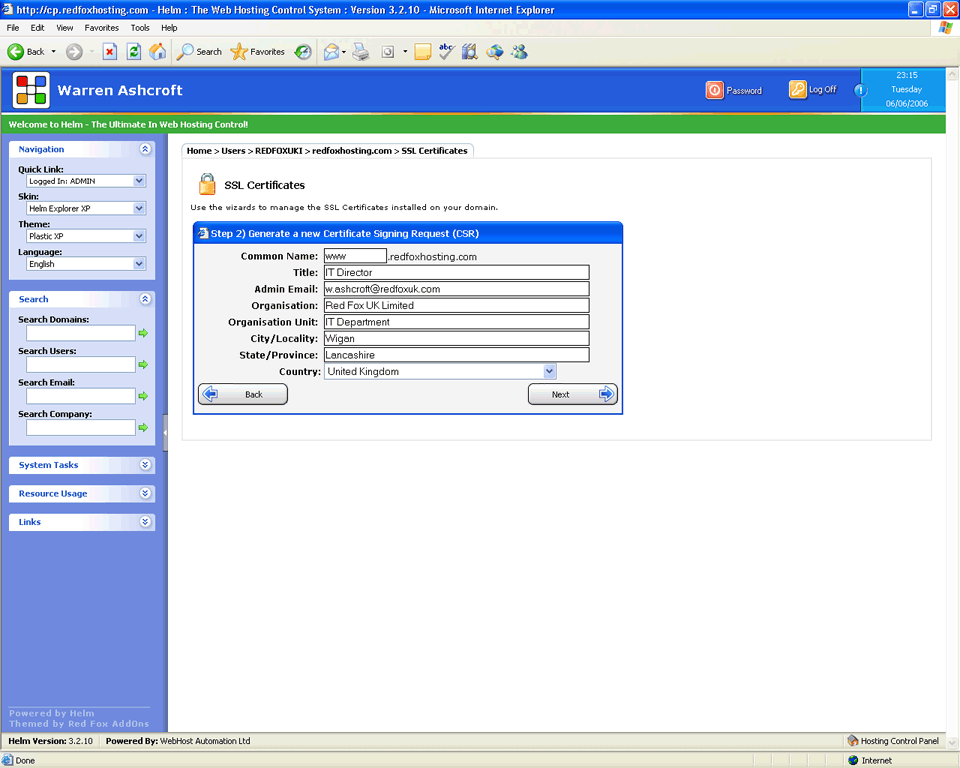The height and width of the screenshot is (768, 960).
Task: Click the Password link in header
Action: (x=744, y=91)
